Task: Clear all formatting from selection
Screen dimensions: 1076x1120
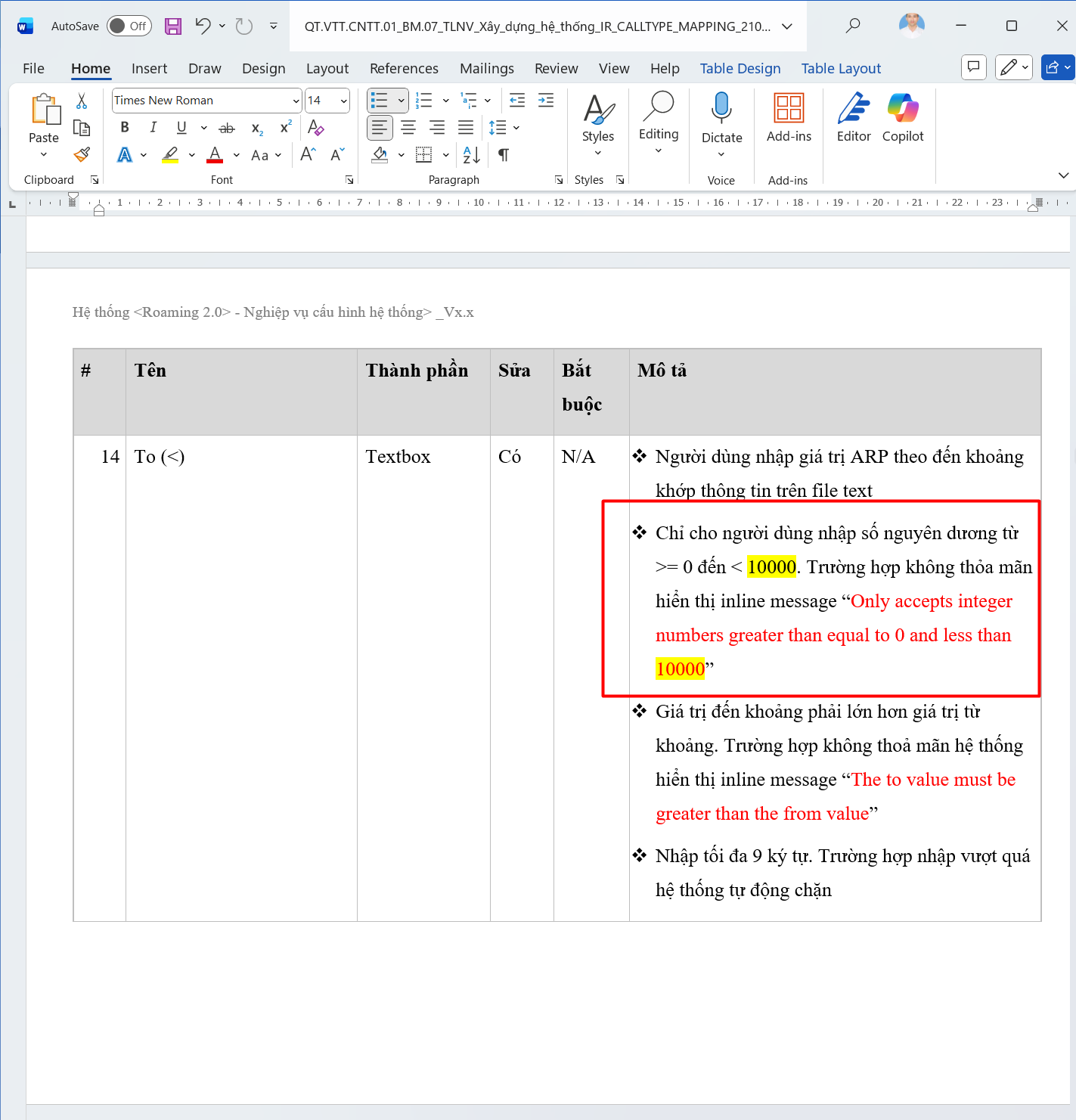Action: (316, 128)
